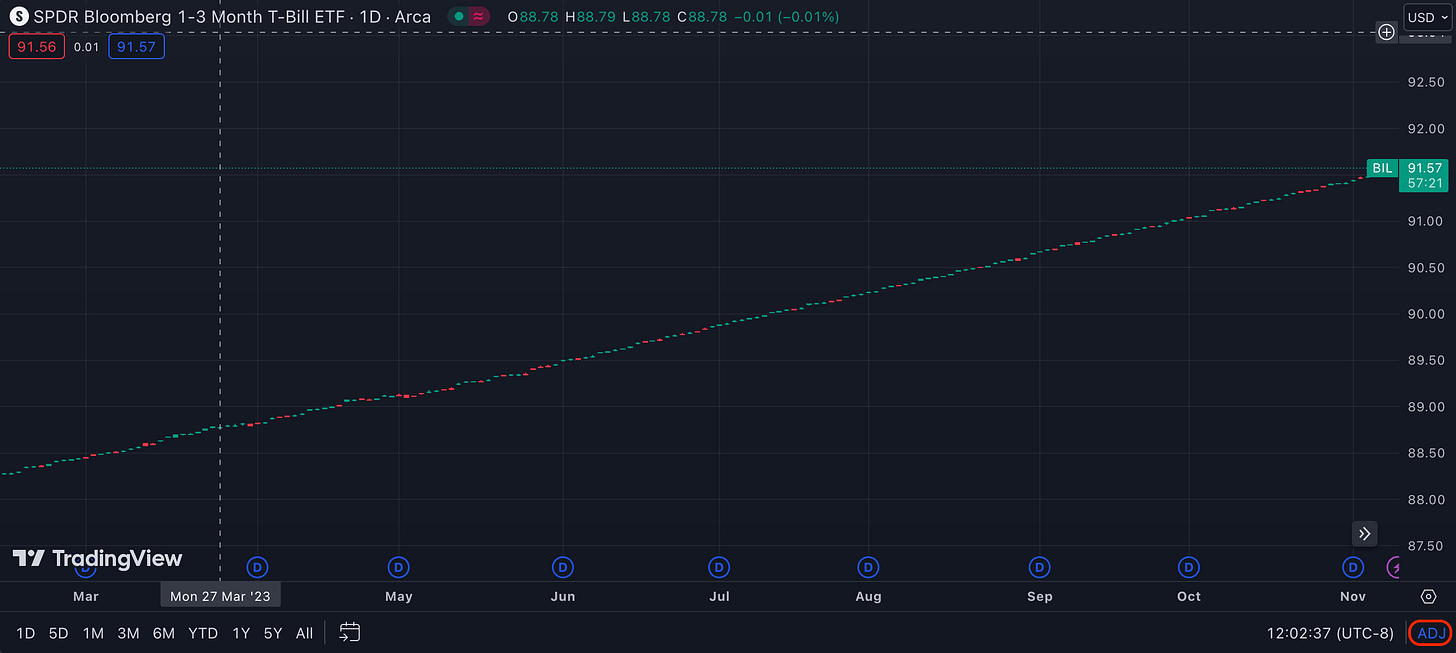Click the H88.79 high value
1456x653 pixels.
click(x=591, y=17)
